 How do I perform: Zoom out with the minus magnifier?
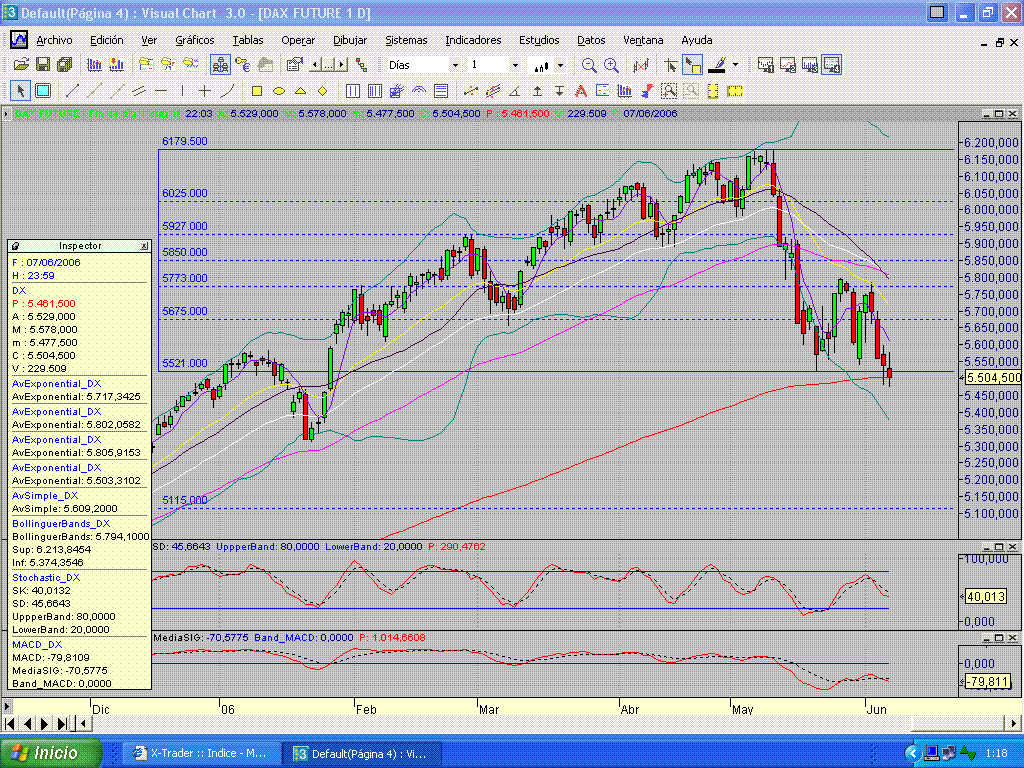[588, 65]
